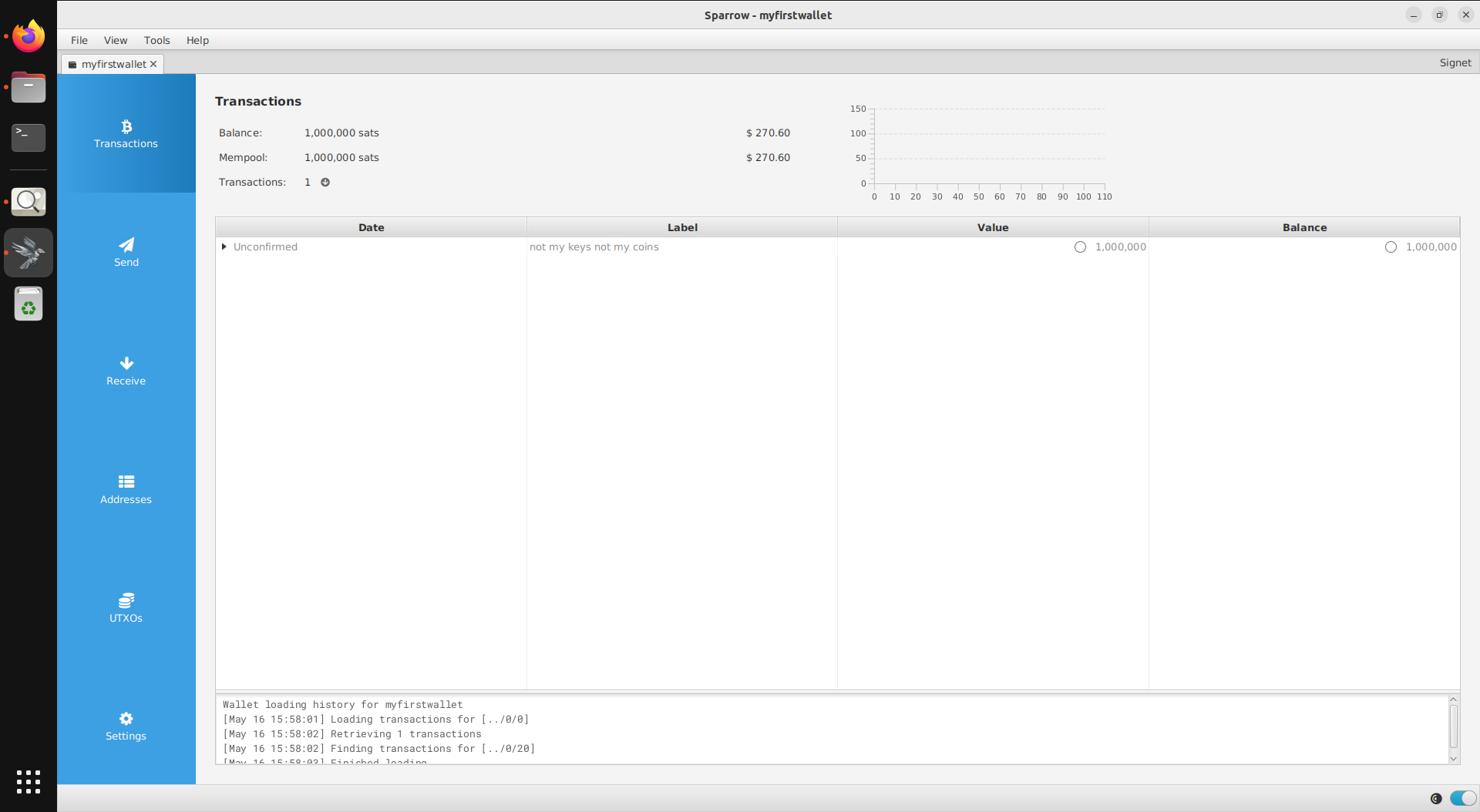Open the Receive sidebar view

(x=126, y=371)
